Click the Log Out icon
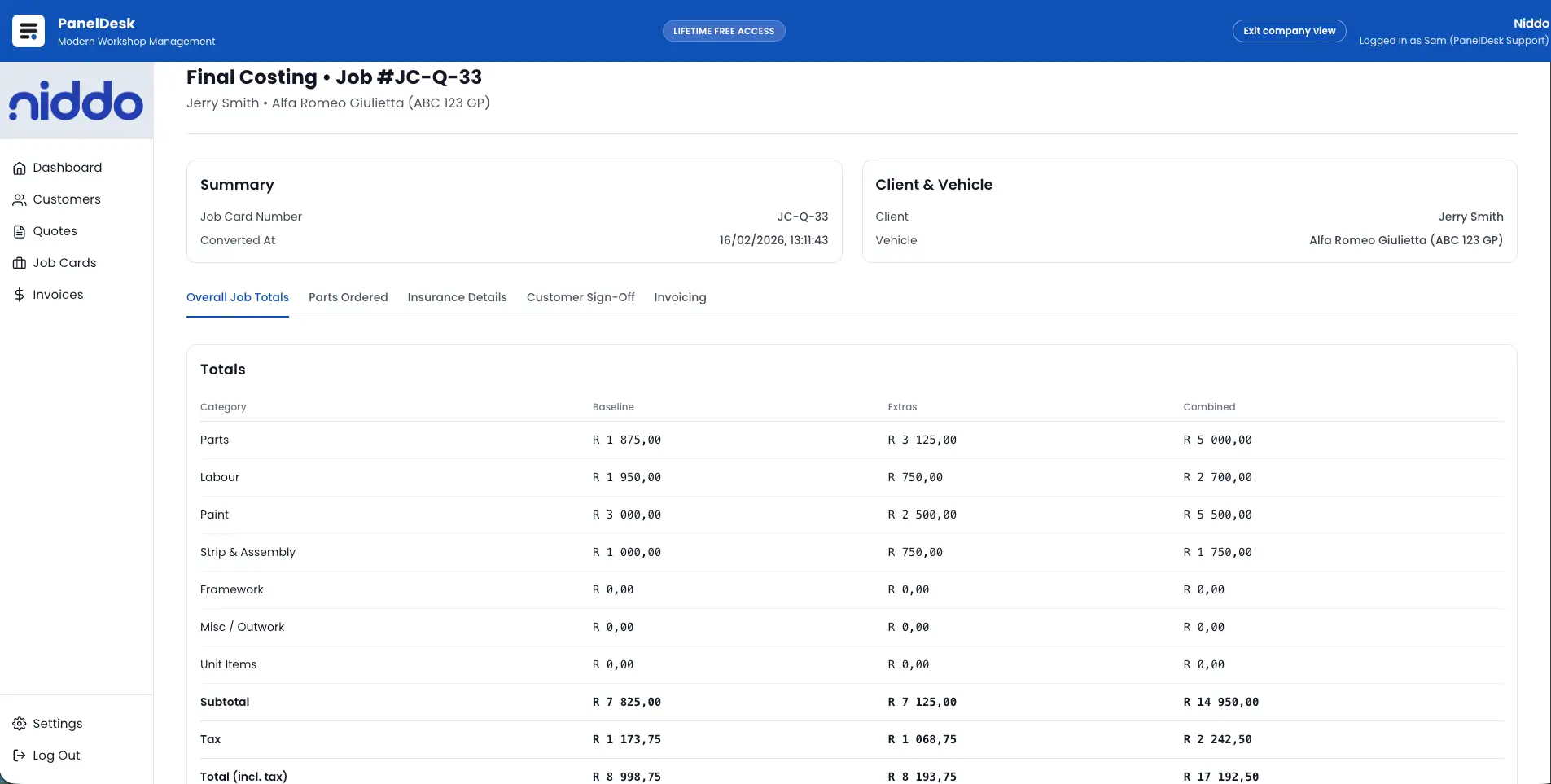Screen dimensions: 1551x784 tap(20, 755)
